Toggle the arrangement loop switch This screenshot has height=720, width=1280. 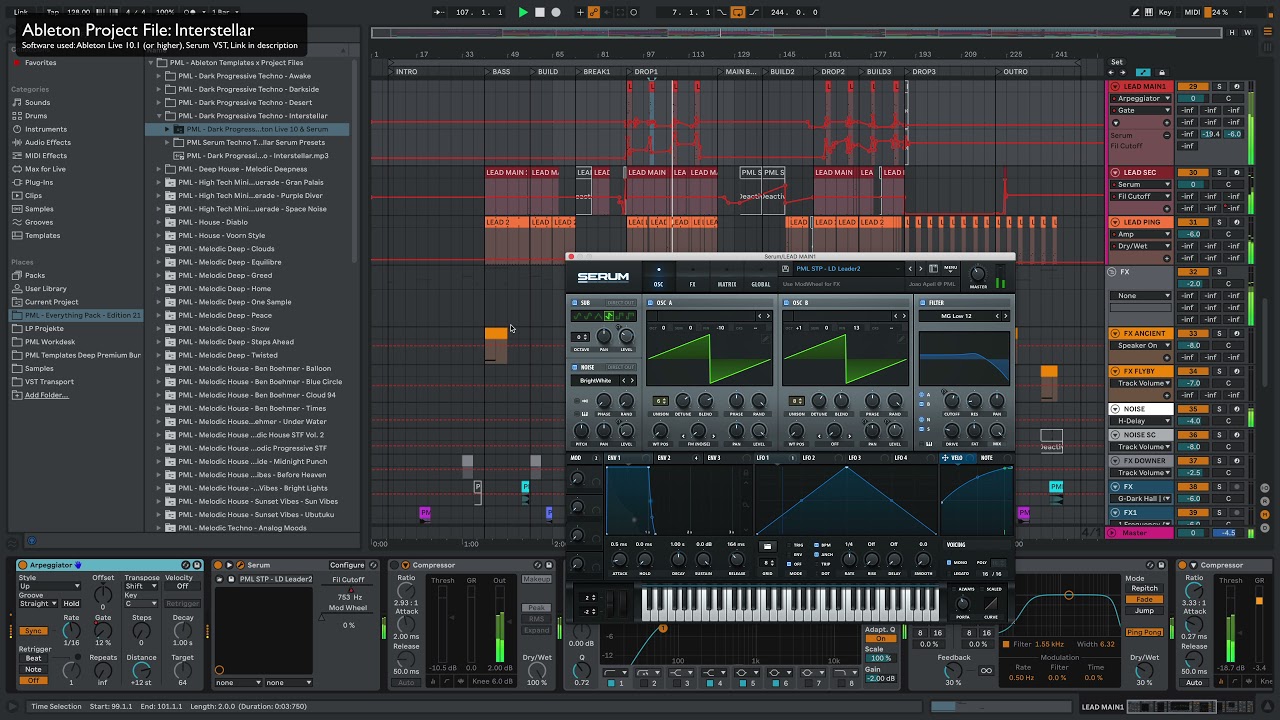738,12
